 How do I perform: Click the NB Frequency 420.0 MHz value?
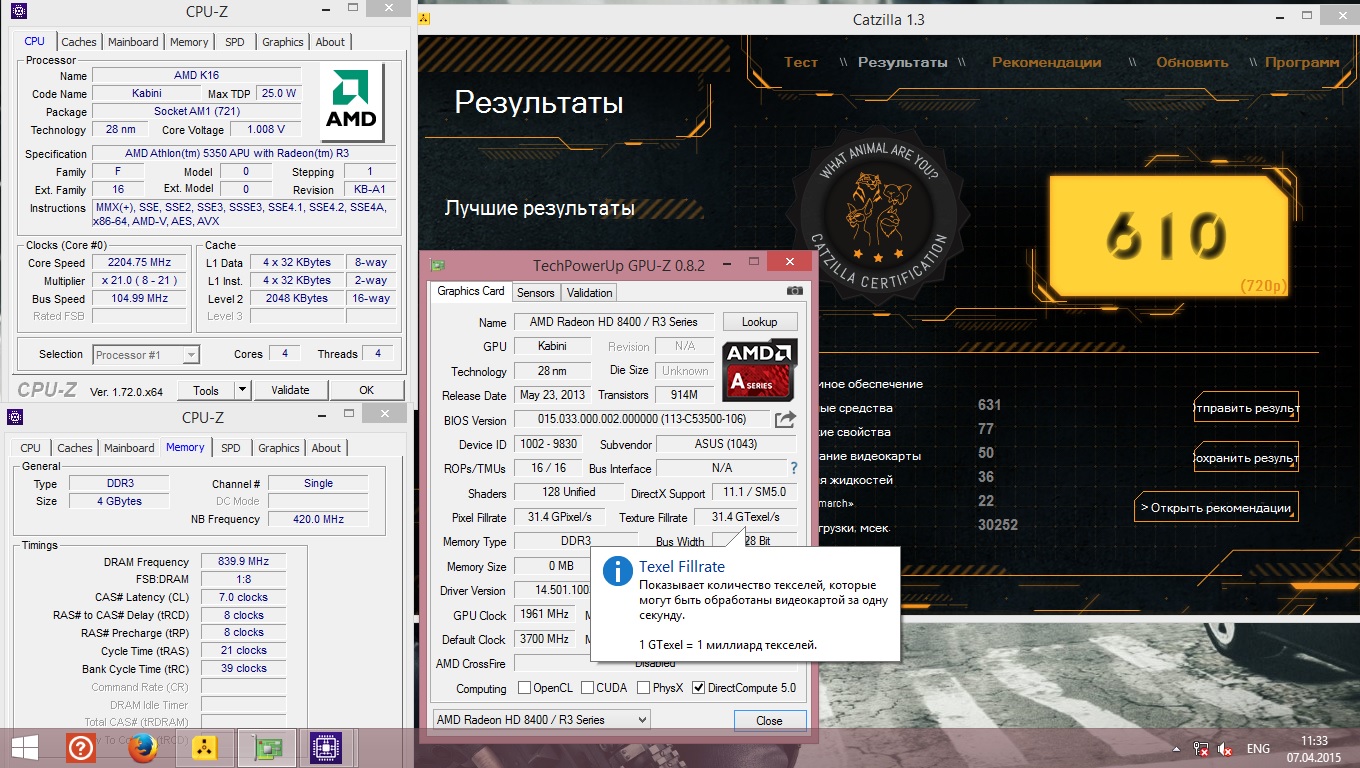point(318,519)
